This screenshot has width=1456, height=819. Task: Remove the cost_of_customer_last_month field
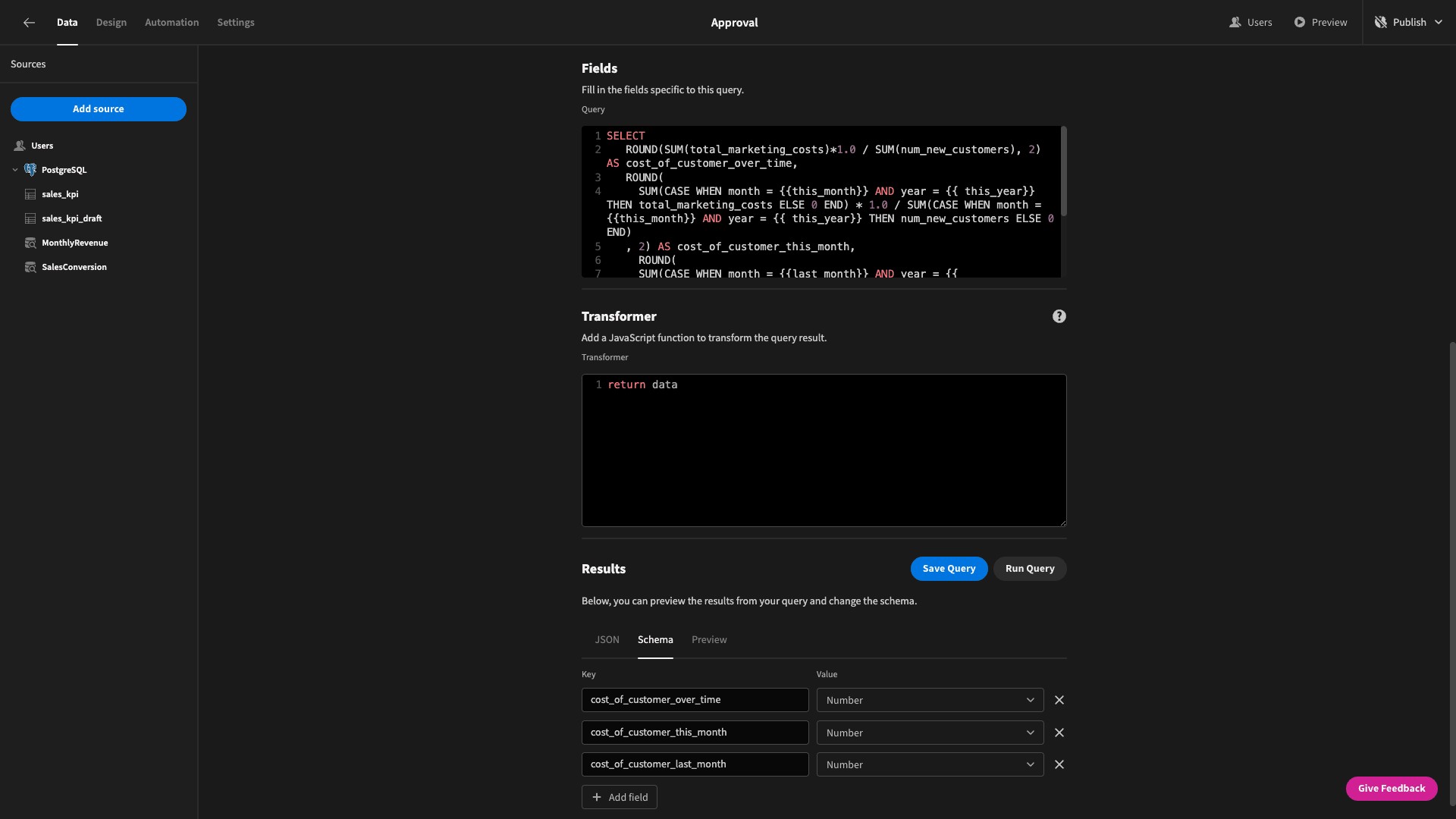click(1059, 764)
